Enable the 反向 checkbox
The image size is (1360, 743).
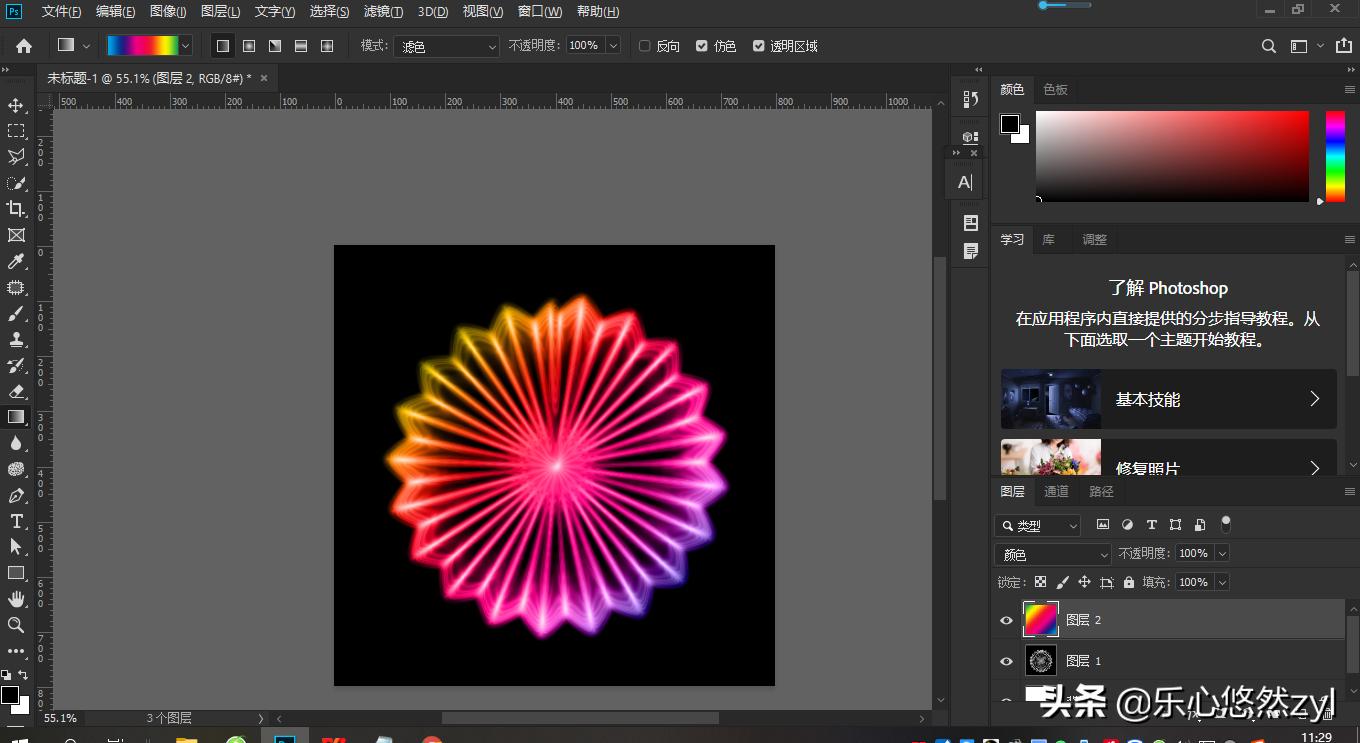645,46
